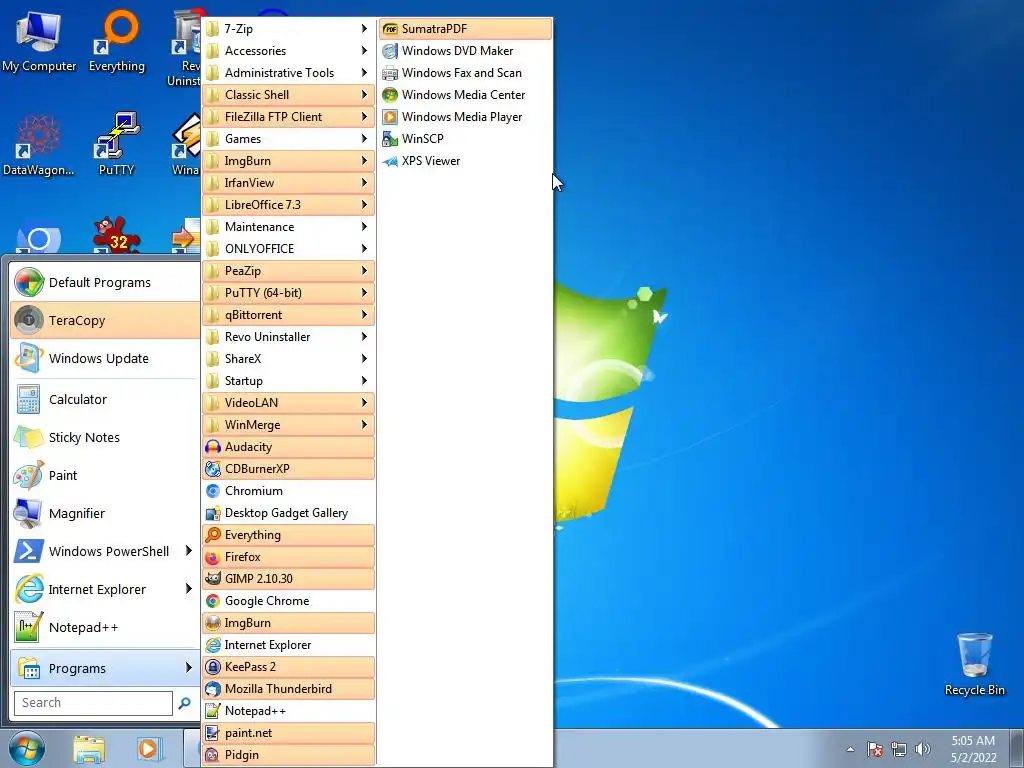Open Windows Update
The height and width of the screenshot is (768, 1024).
tap(105, 358)
